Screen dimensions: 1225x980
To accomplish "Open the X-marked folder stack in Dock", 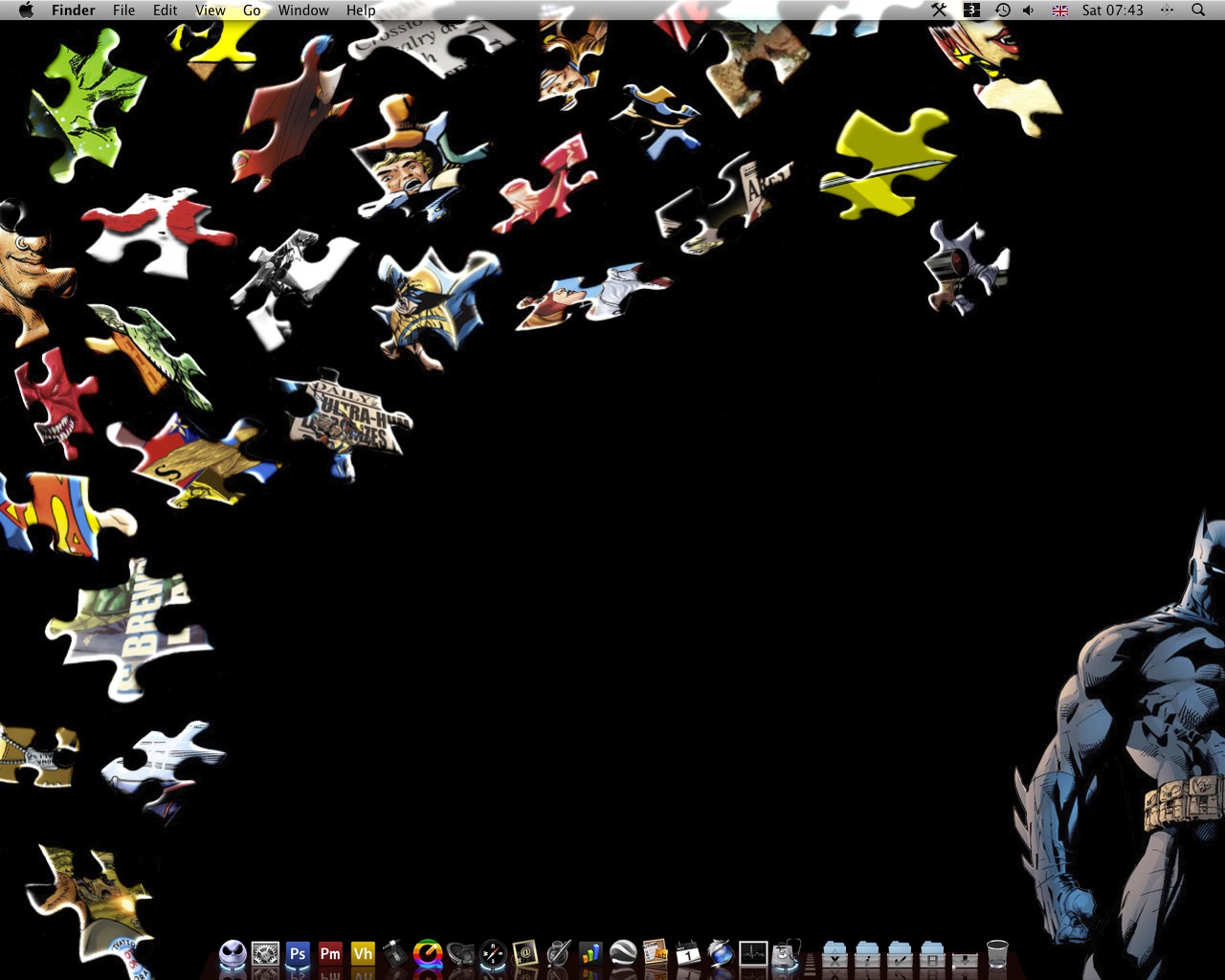I will click(835, 954).
